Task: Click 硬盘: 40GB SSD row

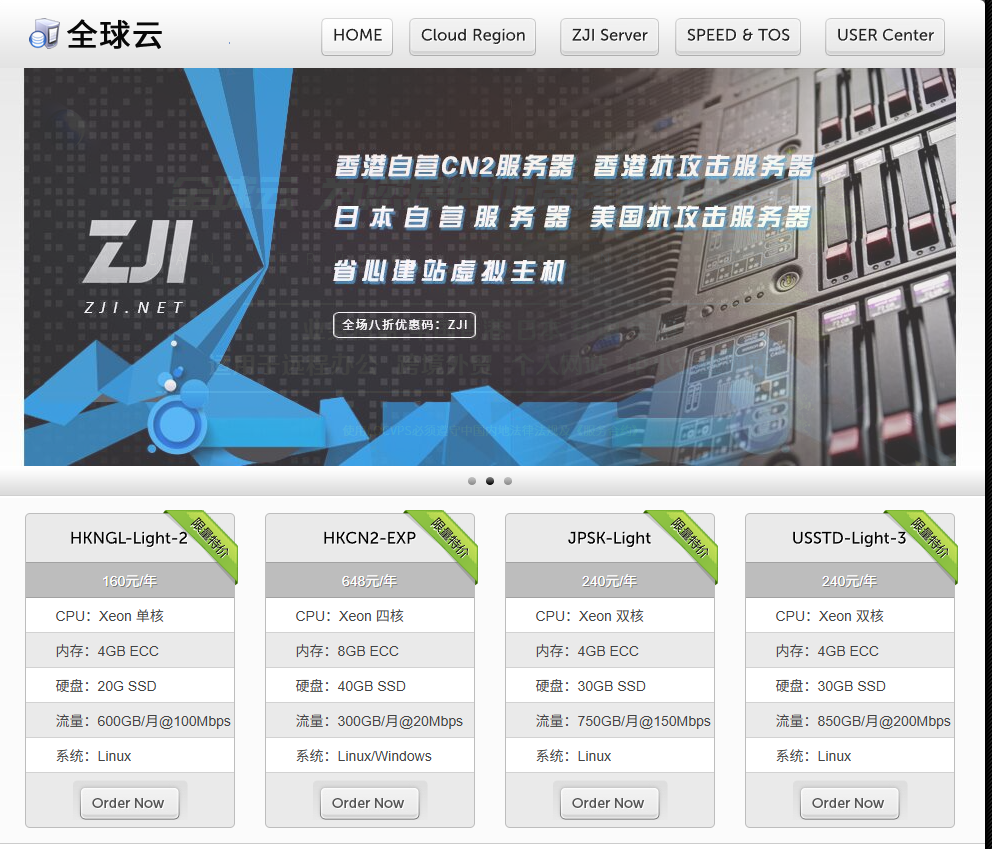Action: click(x=369, y=686)
